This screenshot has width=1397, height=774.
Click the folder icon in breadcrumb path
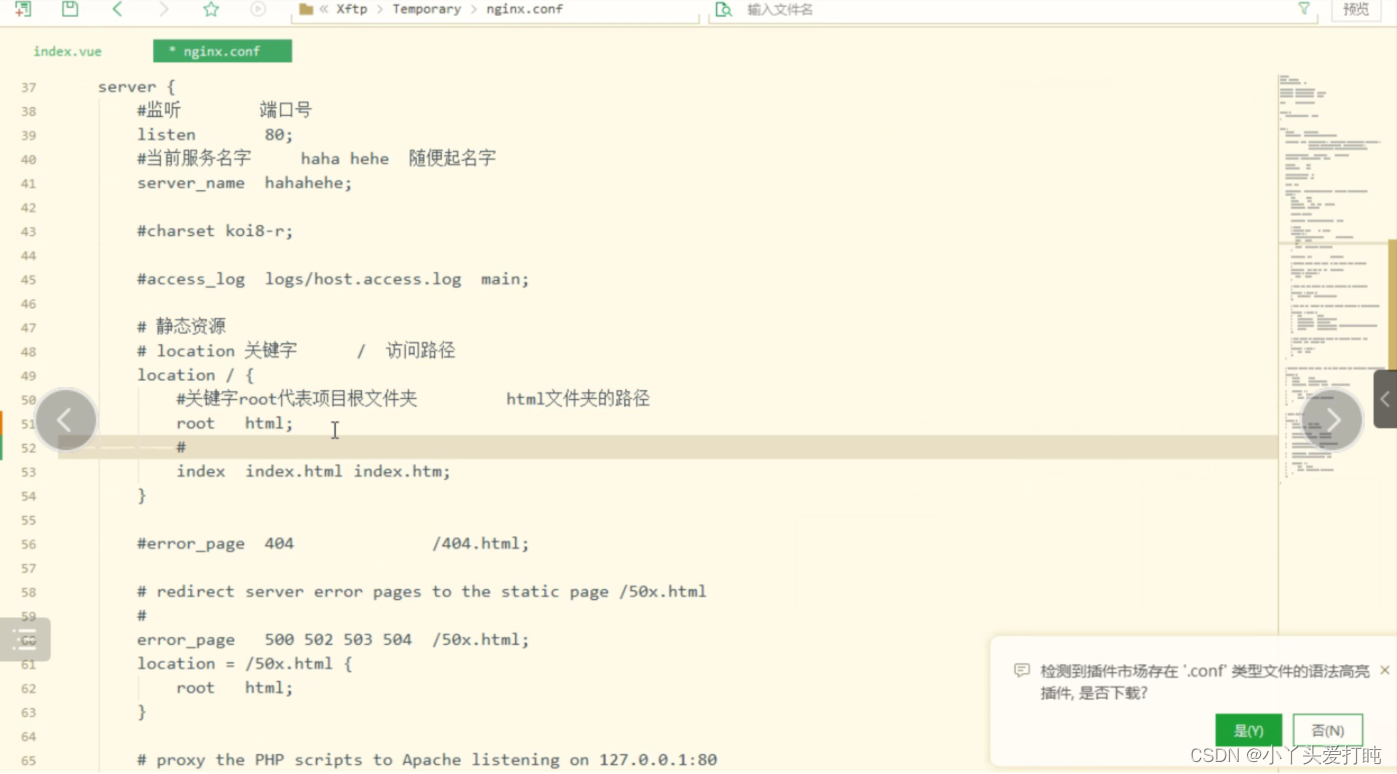click(306, 9)
